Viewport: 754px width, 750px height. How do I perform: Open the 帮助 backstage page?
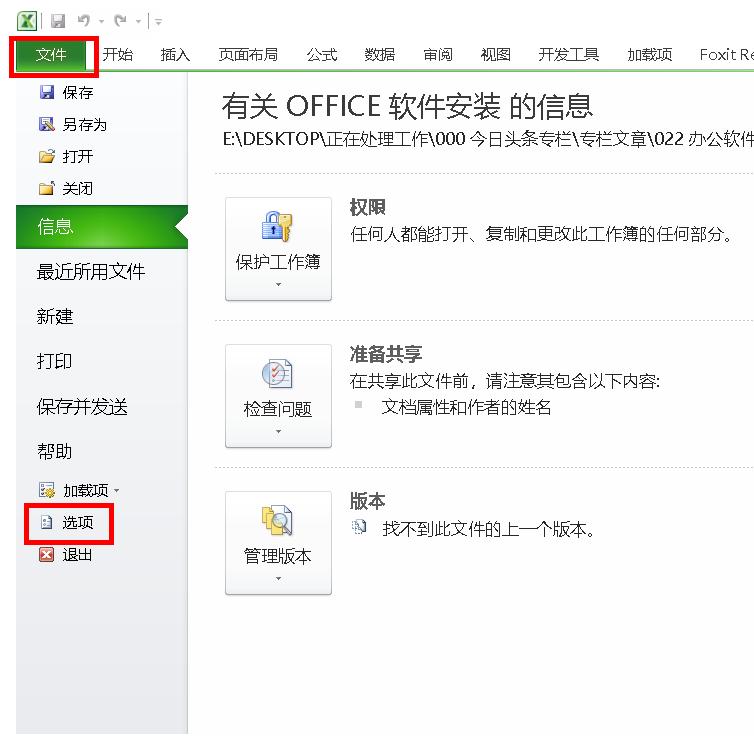coord(54,451)
